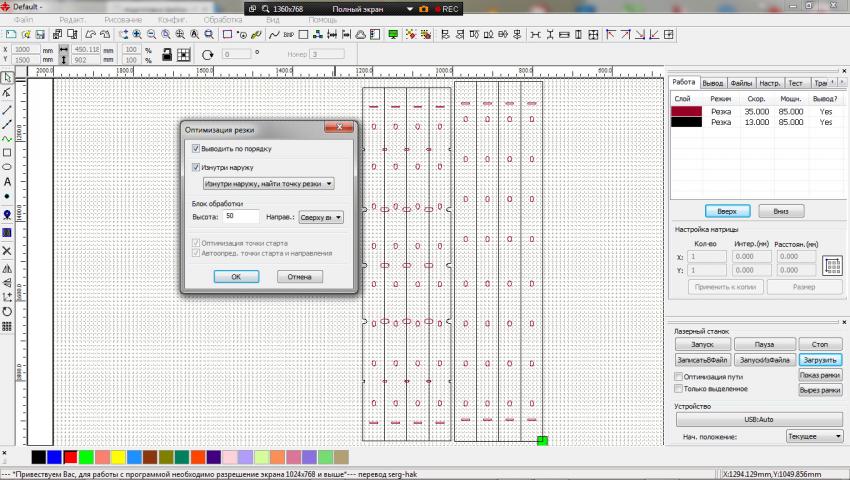
Task: Select the point dot tool
Action: coord(7,196)
